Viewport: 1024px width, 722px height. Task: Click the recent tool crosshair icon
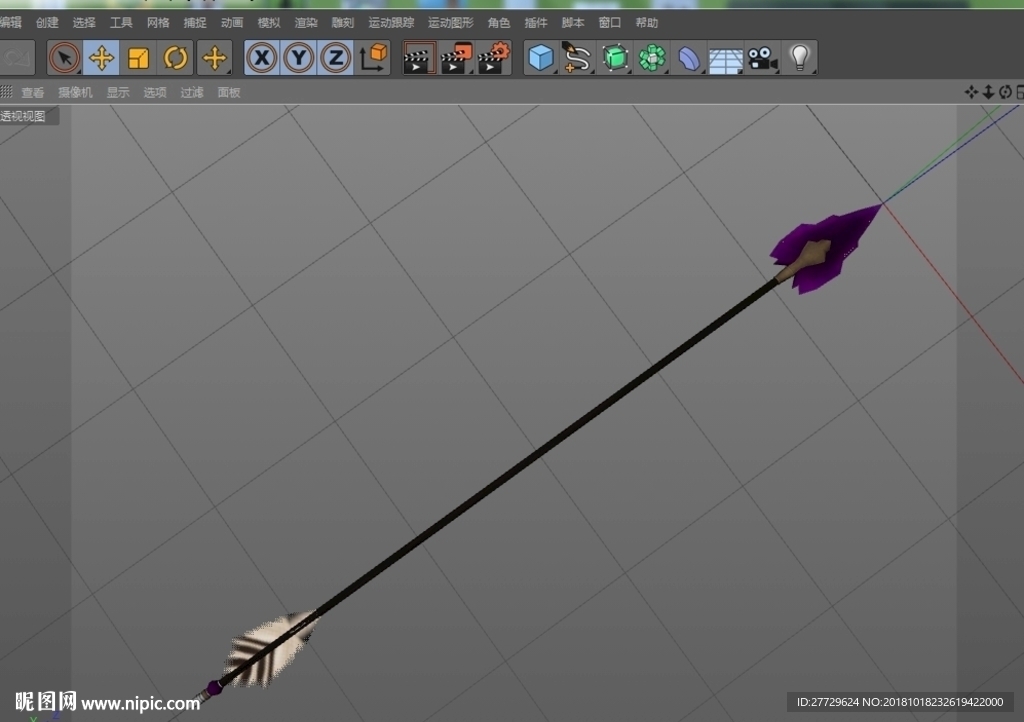pyautogui.click(x=214, y=58)
